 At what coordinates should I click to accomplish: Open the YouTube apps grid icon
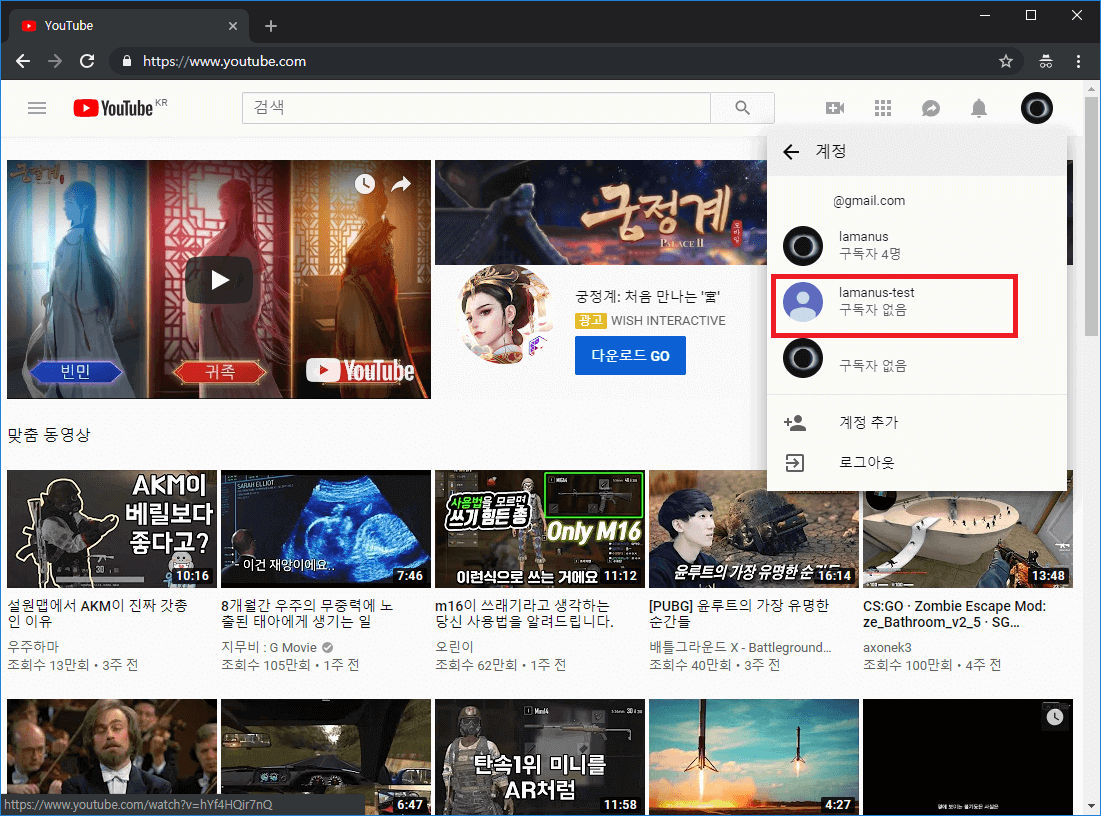point(882,108)
